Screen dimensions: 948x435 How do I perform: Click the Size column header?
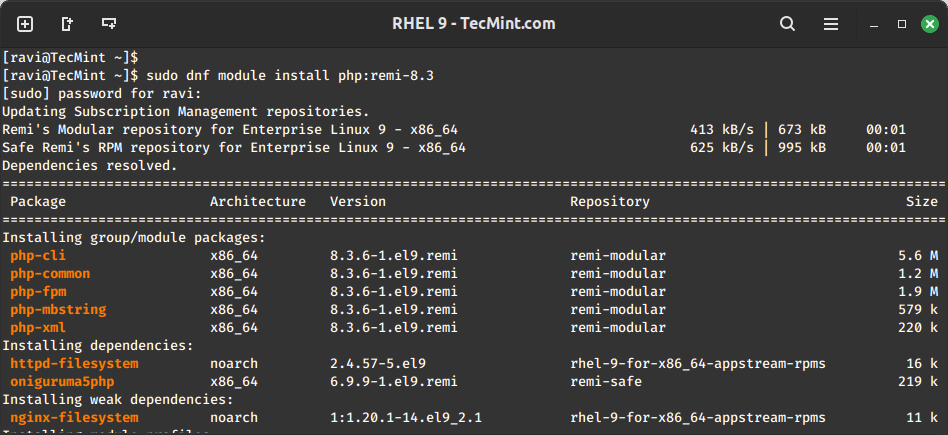pyautogui.click(x=921, y=202)
